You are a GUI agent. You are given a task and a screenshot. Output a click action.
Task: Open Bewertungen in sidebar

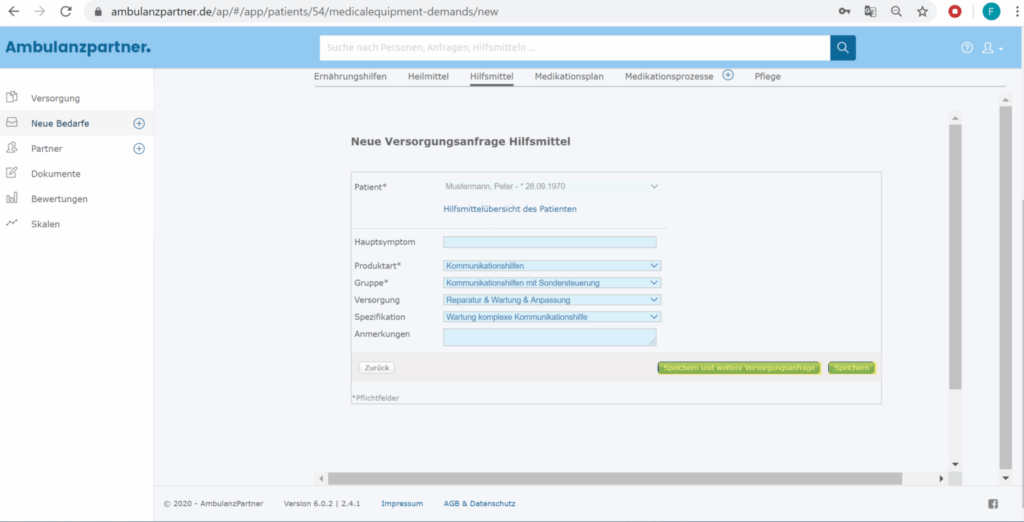[x=59, y=199]
